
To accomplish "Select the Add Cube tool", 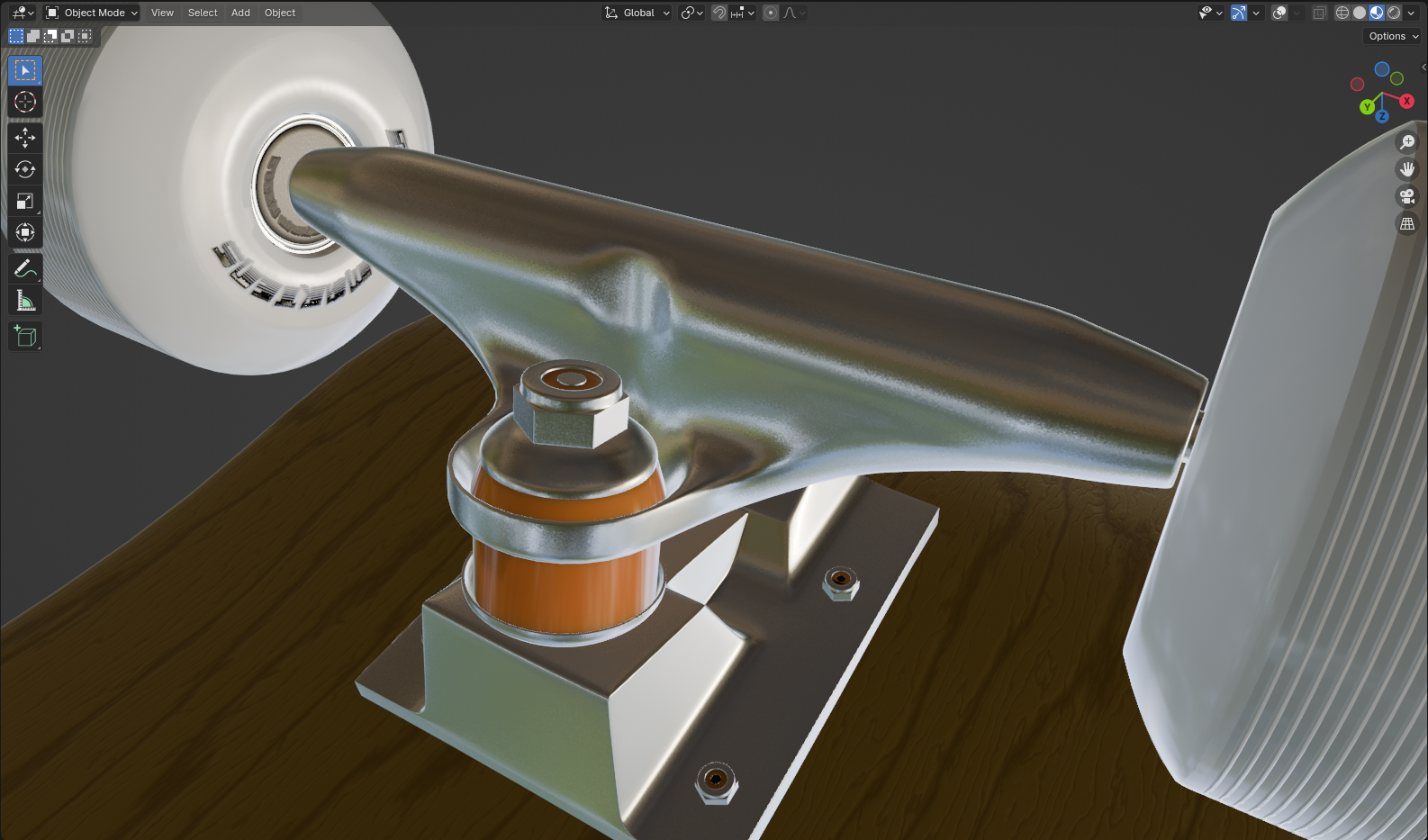I will click(24, 337).
